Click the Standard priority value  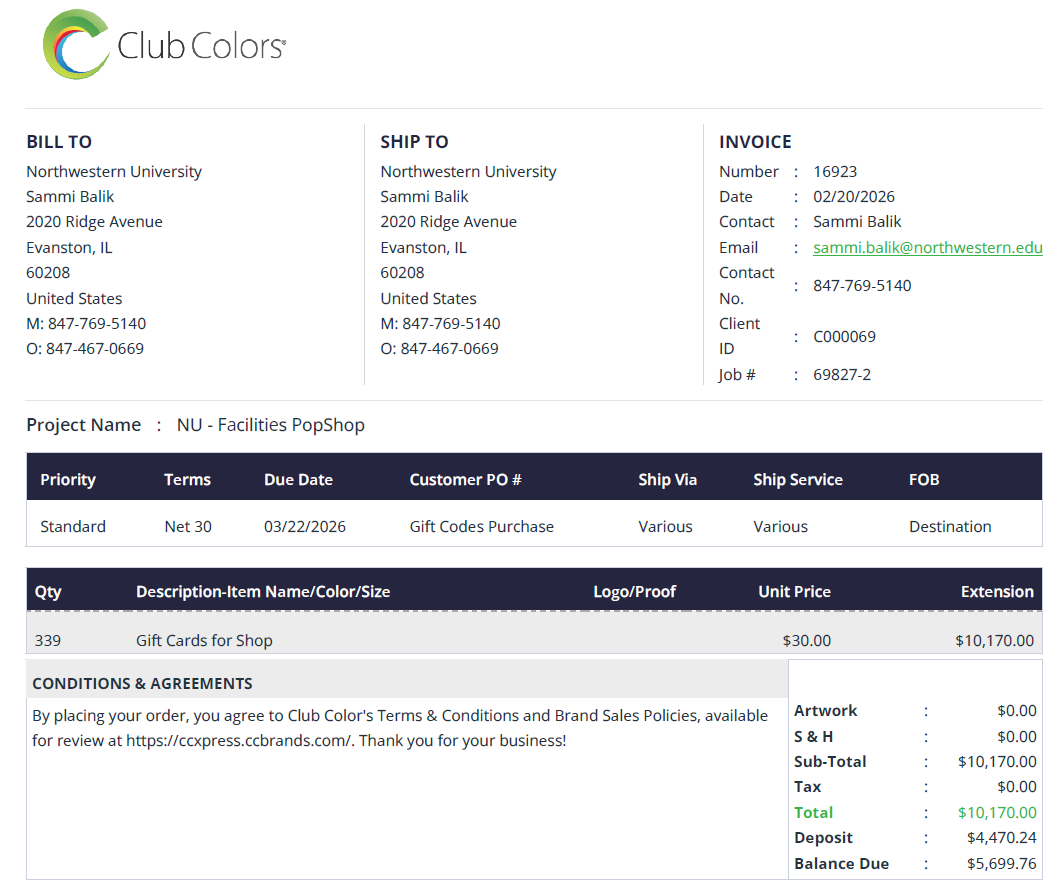click(73, 527)
